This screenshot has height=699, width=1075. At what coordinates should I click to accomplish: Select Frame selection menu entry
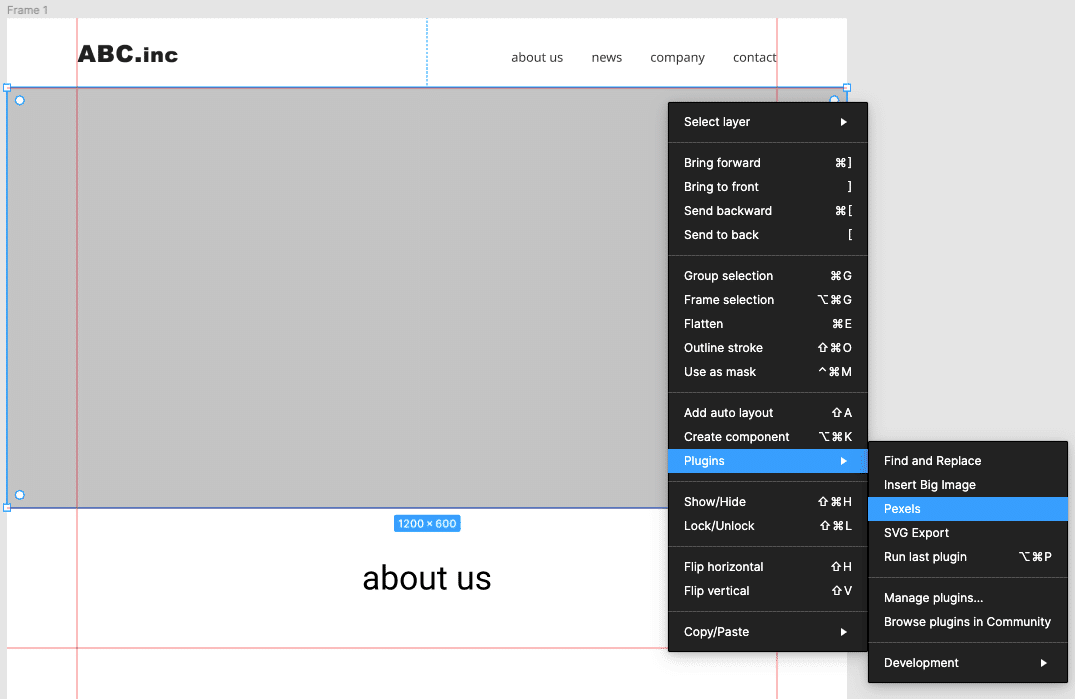[768, 299]
